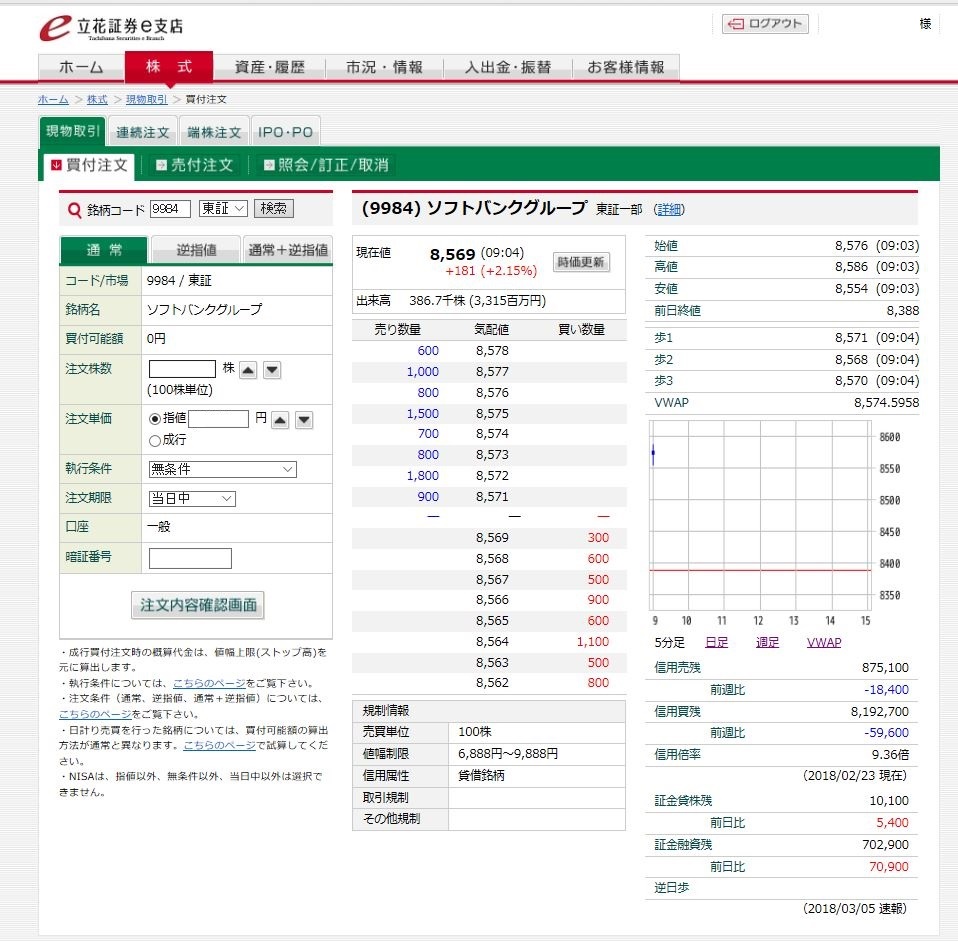Image resolution: width=958 pixels, height=941 pixels.
Task: Switch to the 連続注文 tab
Action: point(143,133)
